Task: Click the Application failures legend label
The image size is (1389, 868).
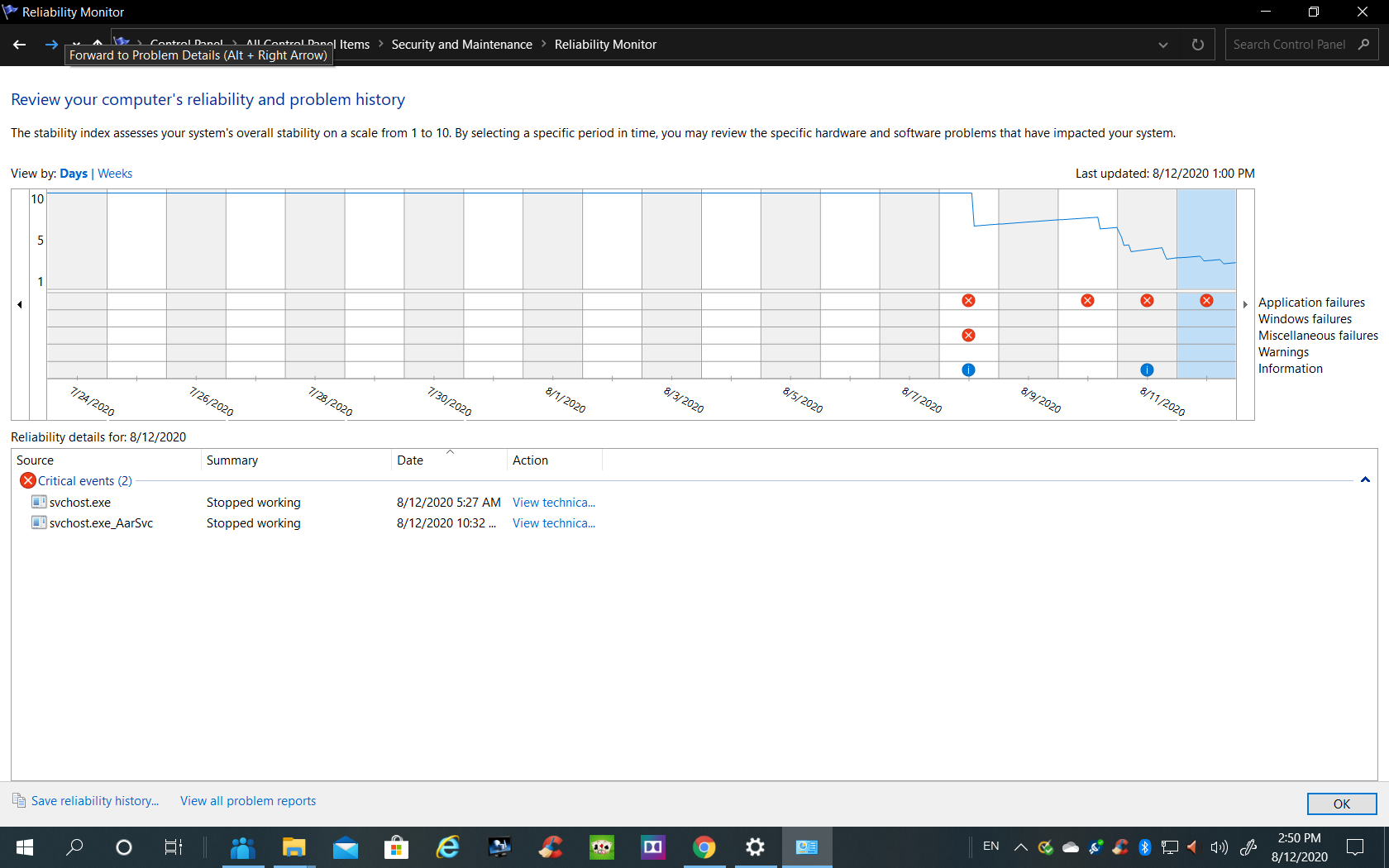Action: (x=1311, y=303)
